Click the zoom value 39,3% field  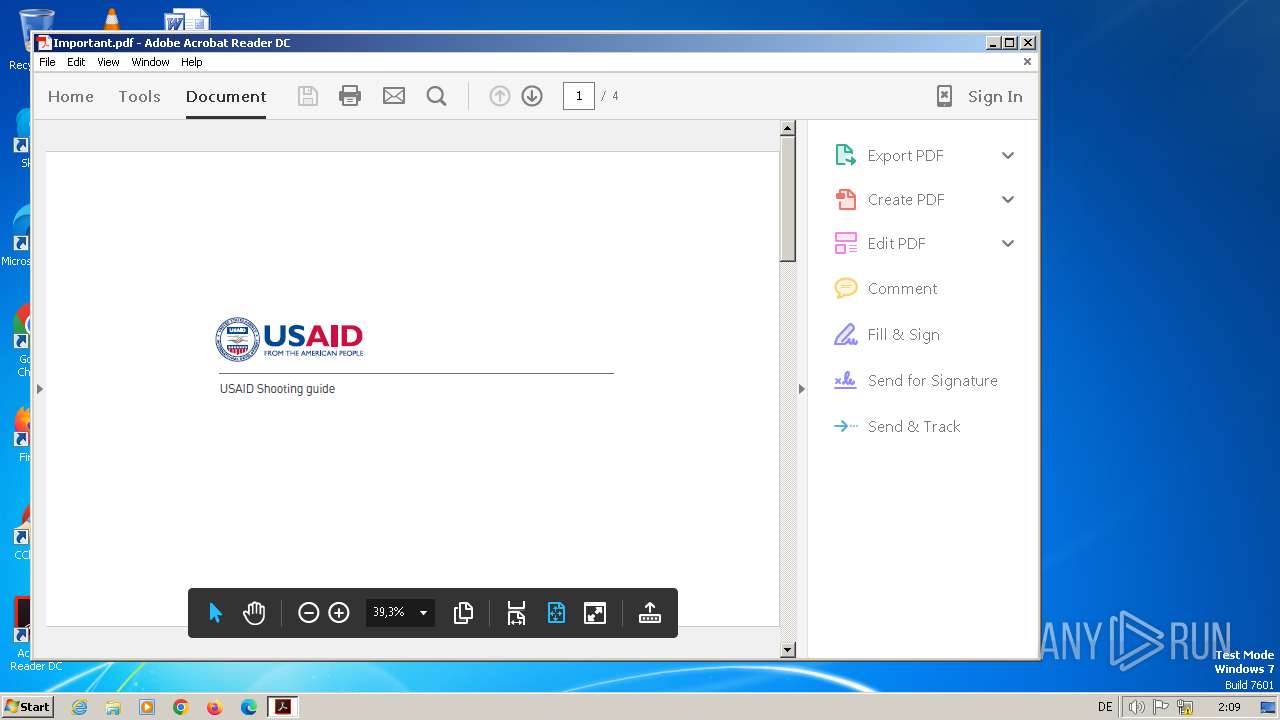[x=389, y=612]
